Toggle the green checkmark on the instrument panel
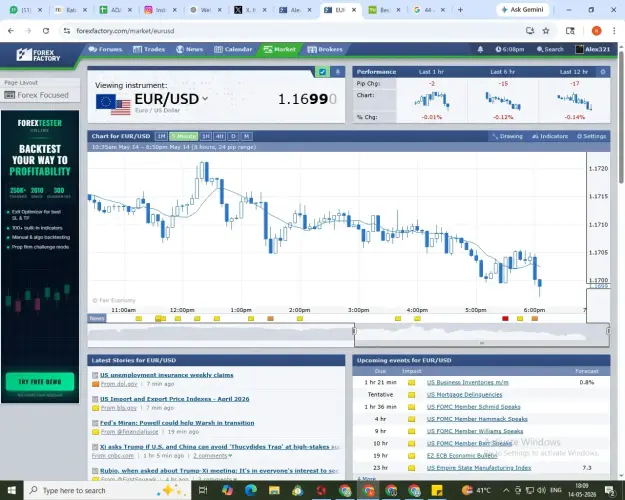Screen dimensions: 625x500 [x=322, y=72]
